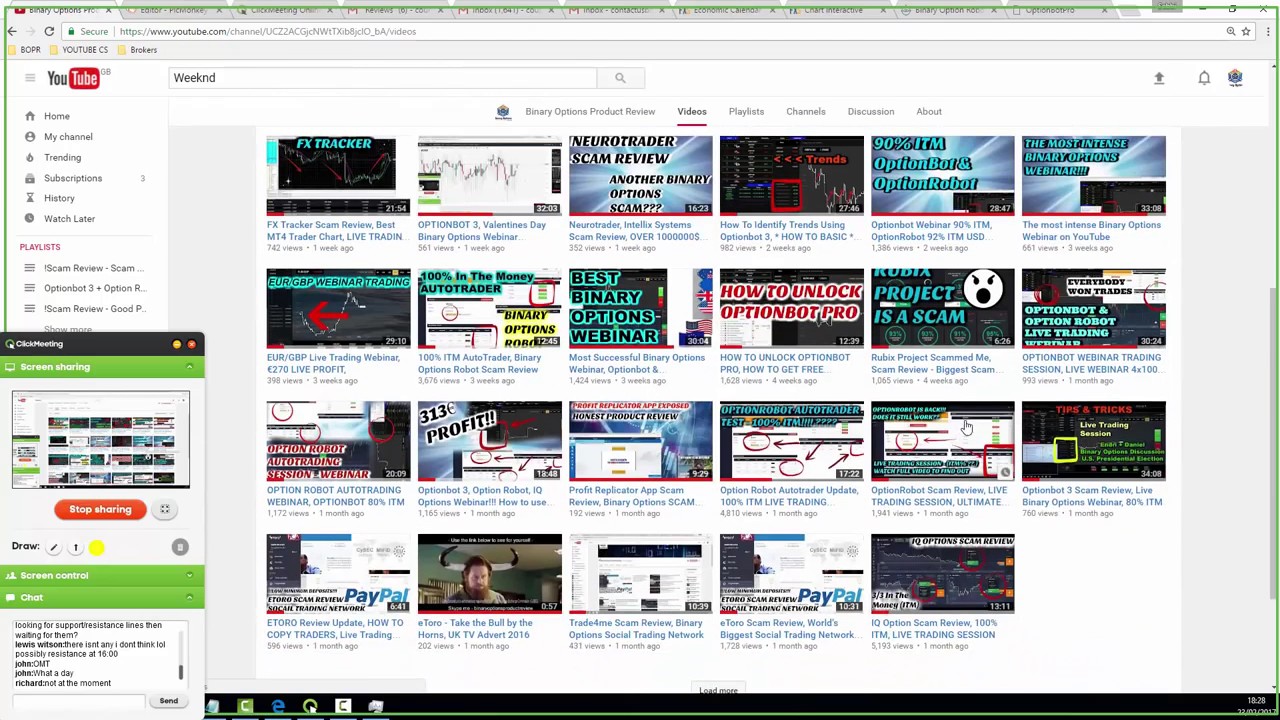1280x720 pixels.
Task: Pick the yellow draw color swatch
Action: tap(96, 547)
